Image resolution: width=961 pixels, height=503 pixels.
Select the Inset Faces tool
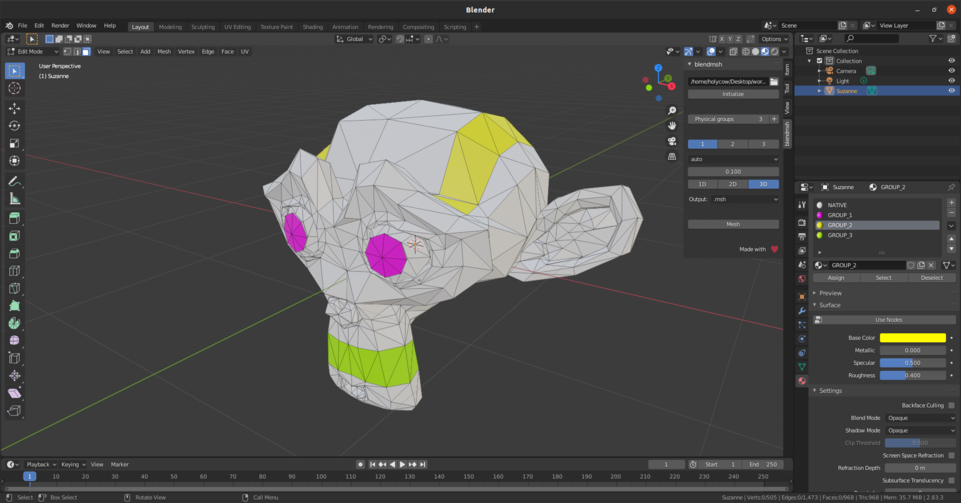[15, 236]
